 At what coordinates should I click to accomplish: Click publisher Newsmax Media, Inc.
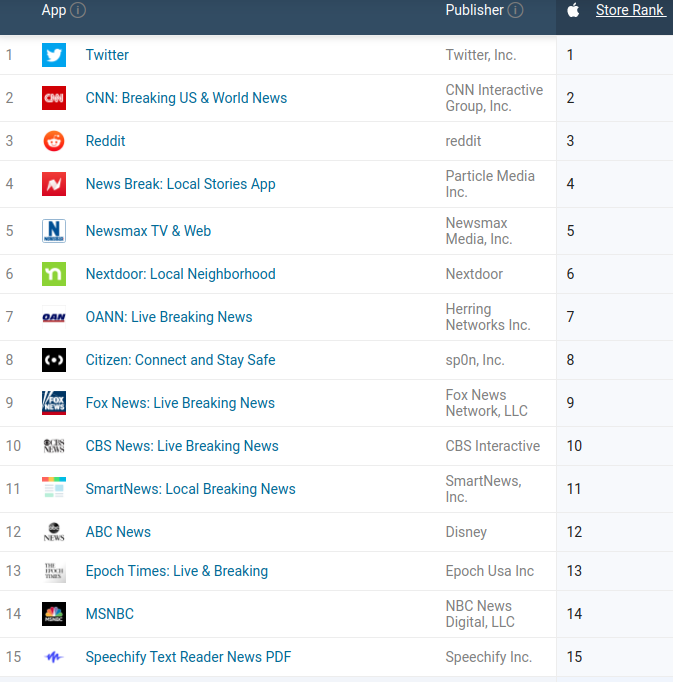(479, 231)
